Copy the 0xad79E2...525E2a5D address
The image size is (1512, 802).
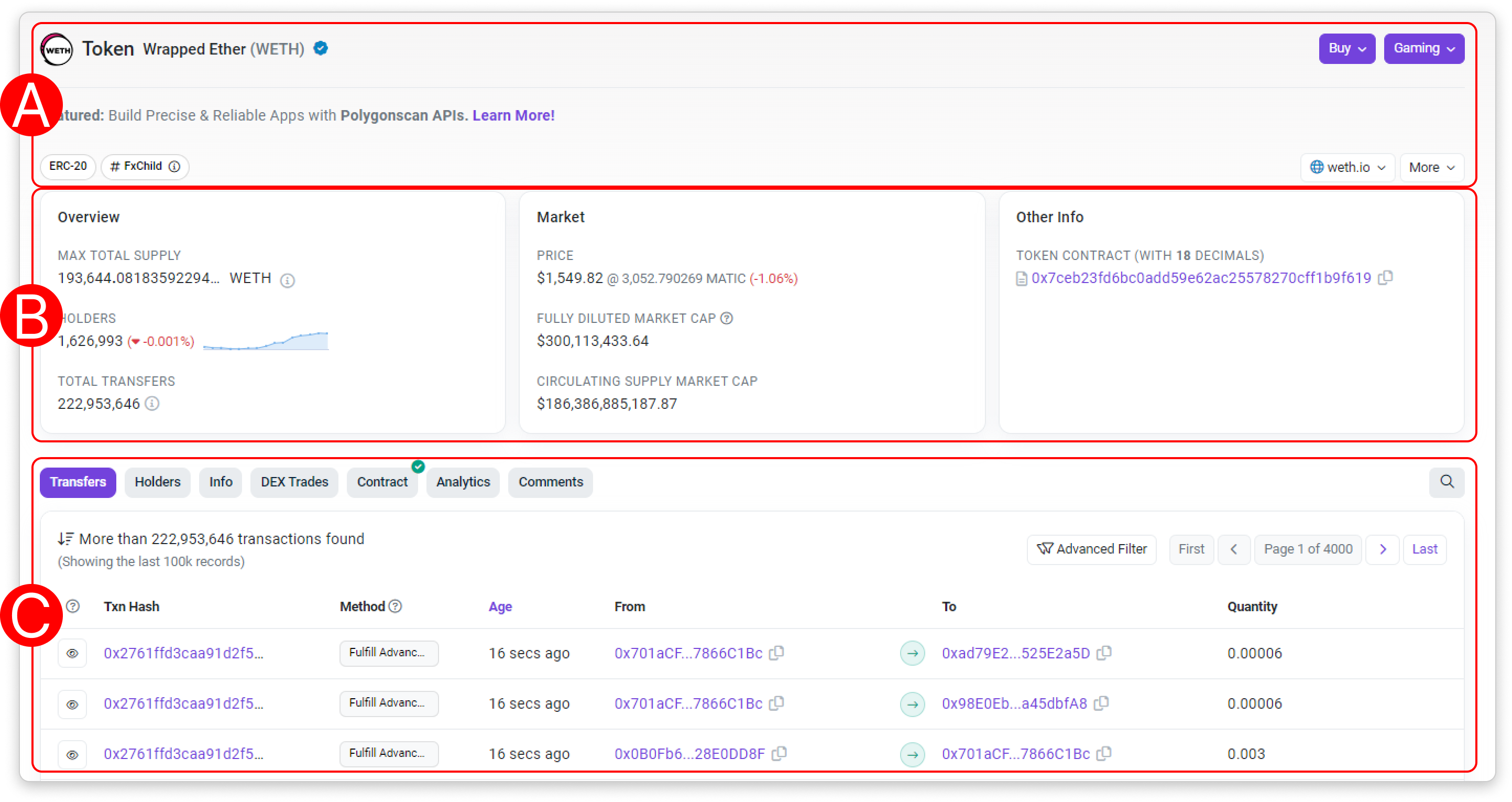1104,653
